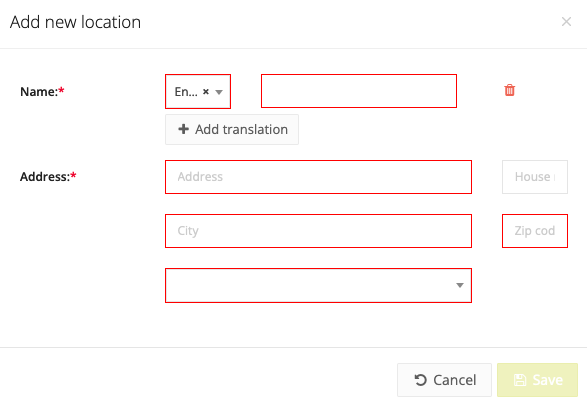Screen dimensions: 587x408
Task: Click the arrow on the empty address dropdown
Action: [x=460, y=286]
